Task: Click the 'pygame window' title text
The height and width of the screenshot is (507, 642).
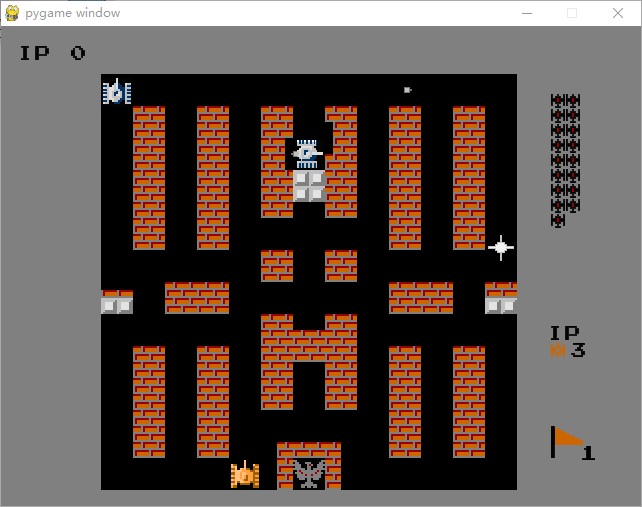Action: (x=72, y=13)
